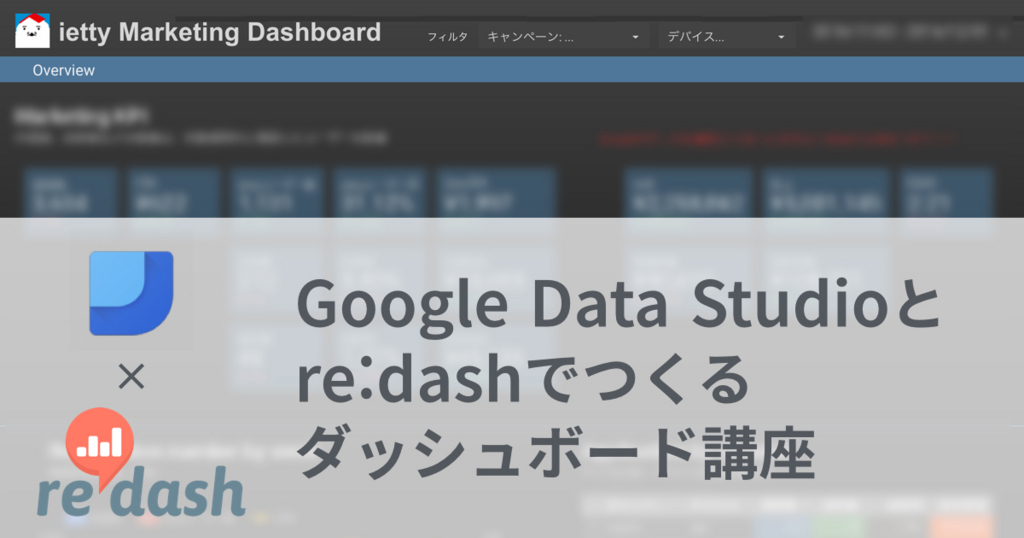
Task: Open the キャンペーン filter dropdown
Action: 564,37
